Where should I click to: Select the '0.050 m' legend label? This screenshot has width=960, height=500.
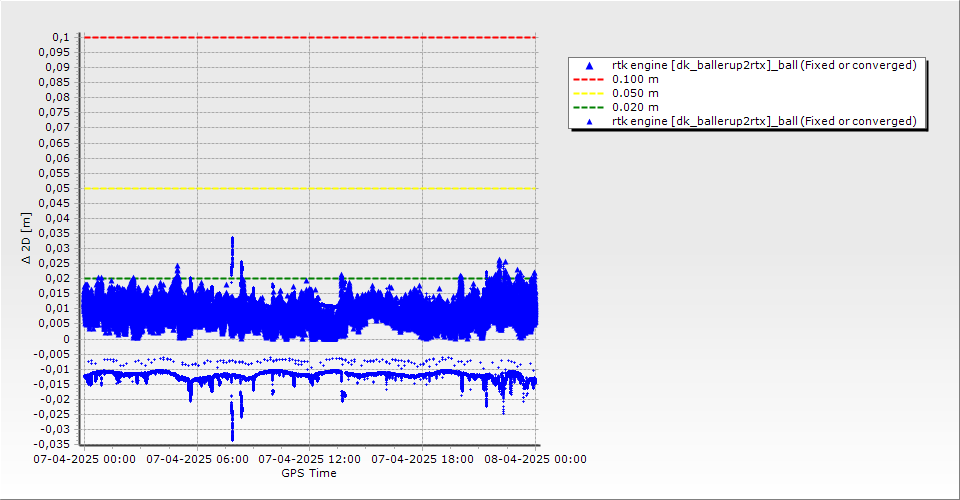(x=636, y=94)
